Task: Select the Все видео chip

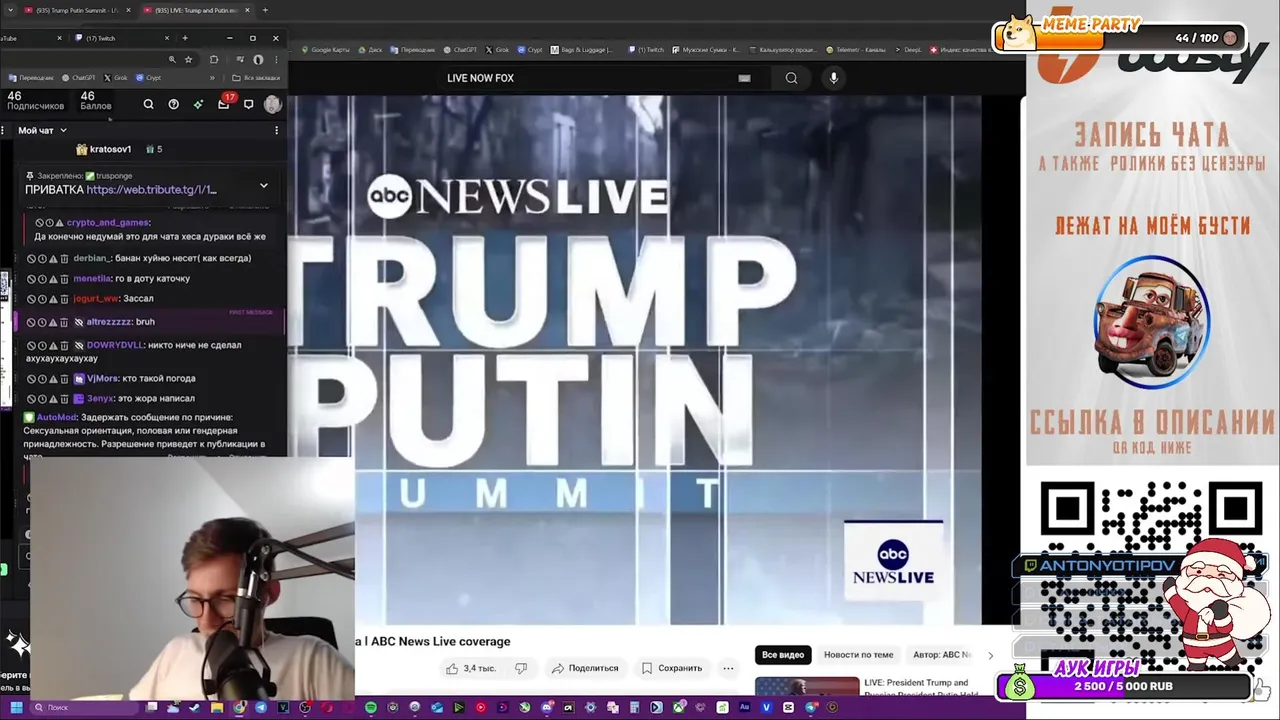Action: point(783,655)
